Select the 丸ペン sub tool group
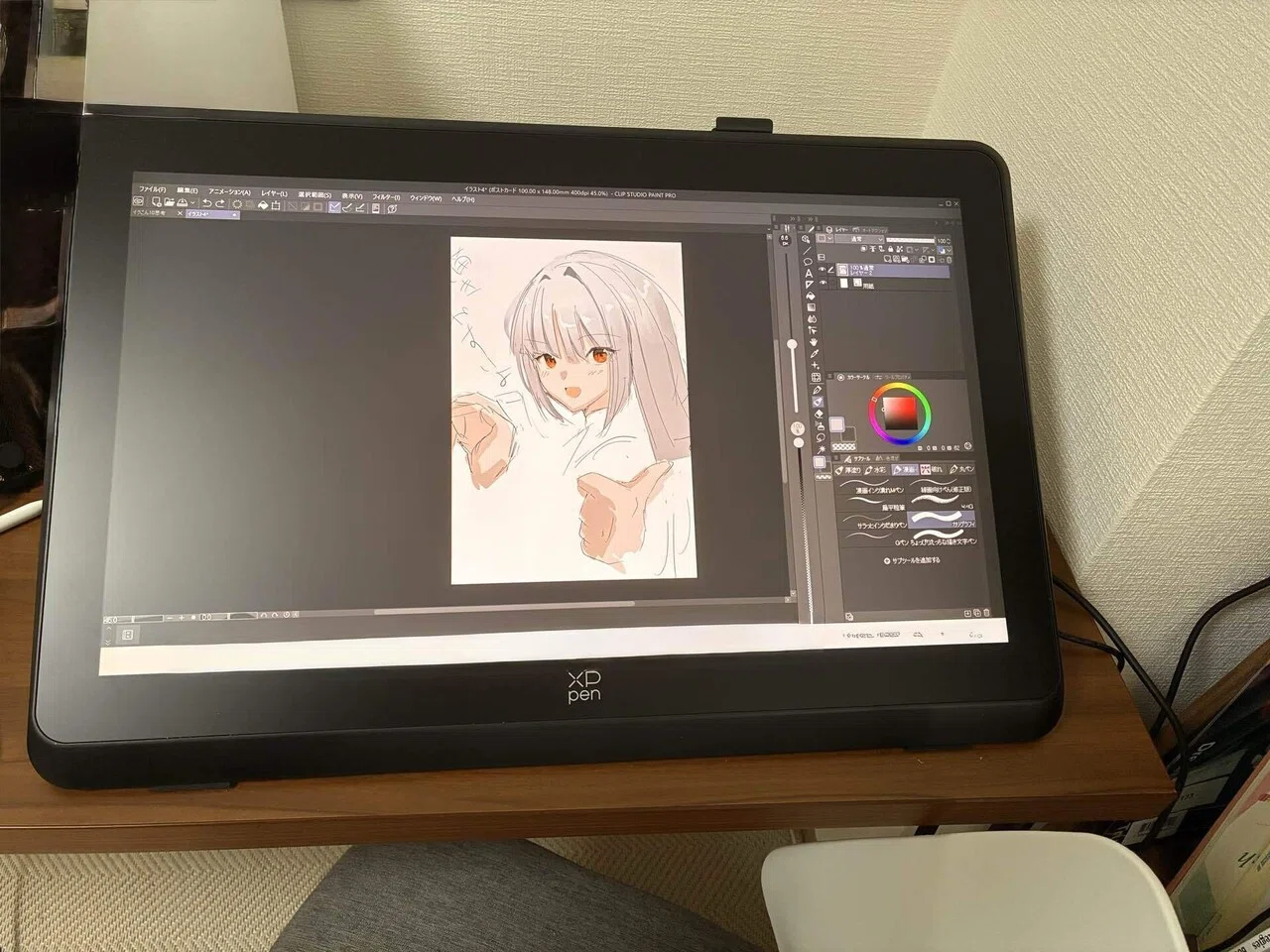 click(x=961, y=469)
